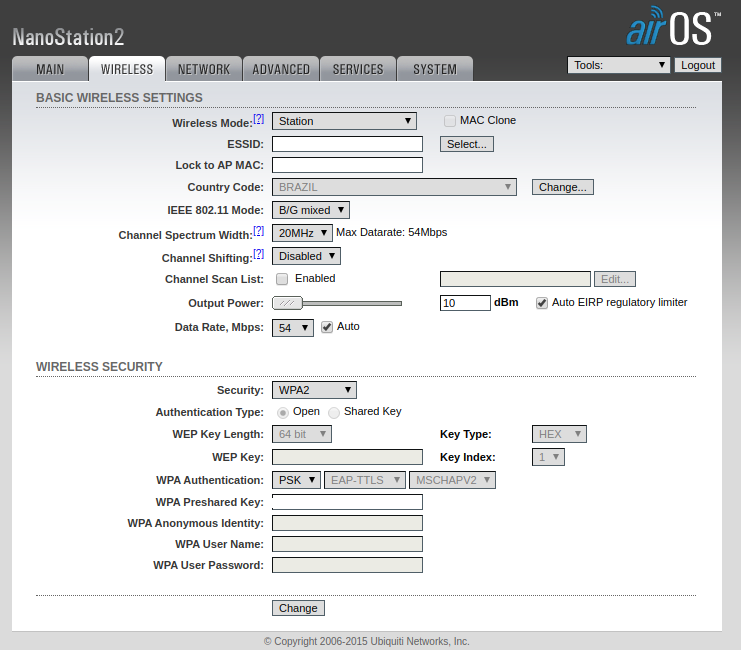Open the Tools dropdown menu
This screenshot has height=650, width=741.
[x=618, y=65]
